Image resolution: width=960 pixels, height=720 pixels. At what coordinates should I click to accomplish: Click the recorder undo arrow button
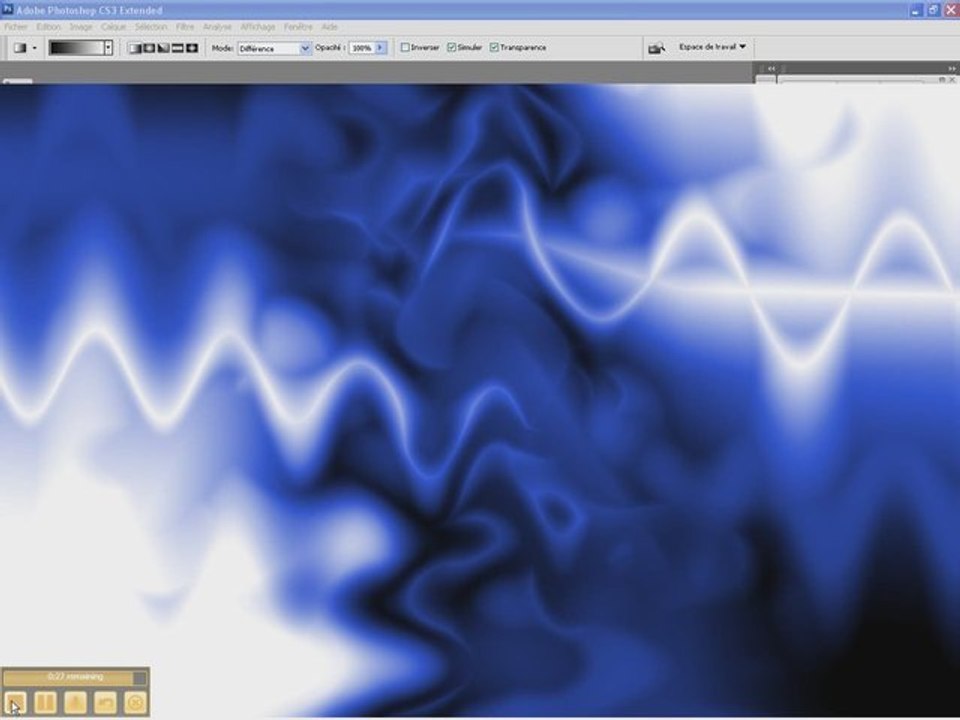tap(106, 702)
